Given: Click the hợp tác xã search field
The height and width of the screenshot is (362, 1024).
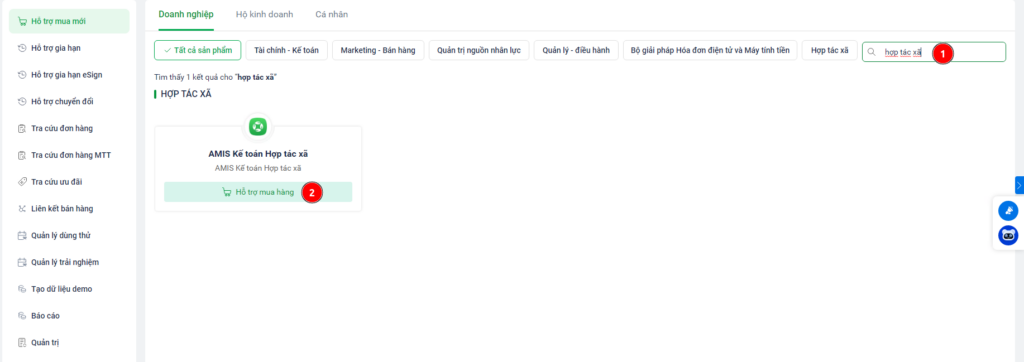Looking at the screenshot, I should pyautogui.click(x=934, y=52).
